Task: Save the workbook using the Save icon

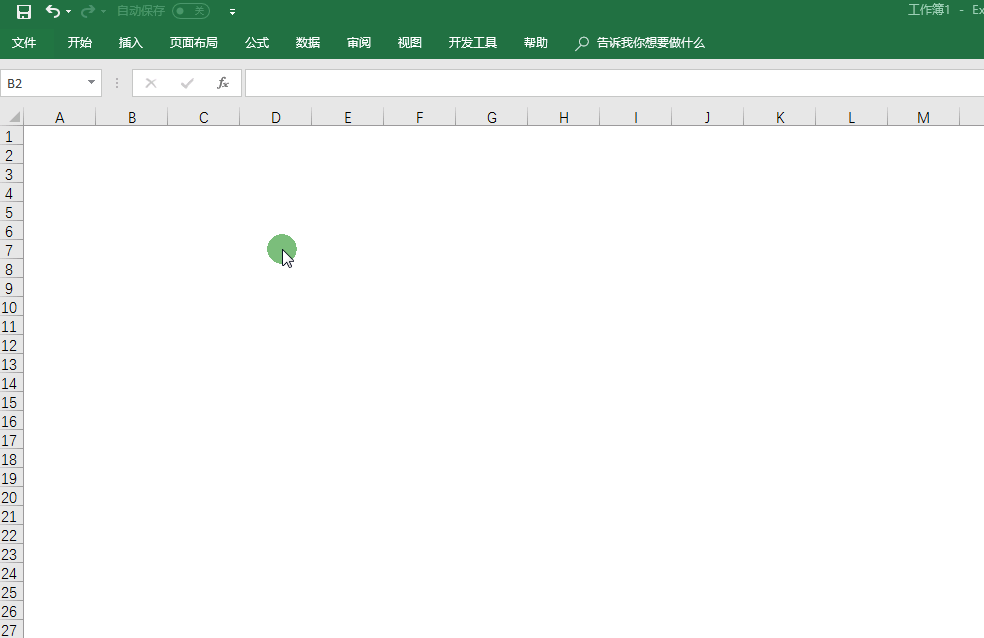Action: [22, 11]
